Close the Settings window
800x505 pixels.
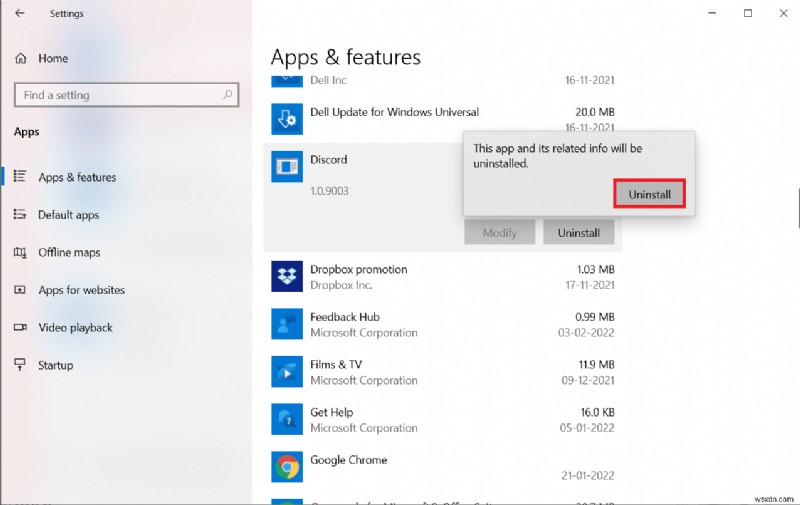784,13
